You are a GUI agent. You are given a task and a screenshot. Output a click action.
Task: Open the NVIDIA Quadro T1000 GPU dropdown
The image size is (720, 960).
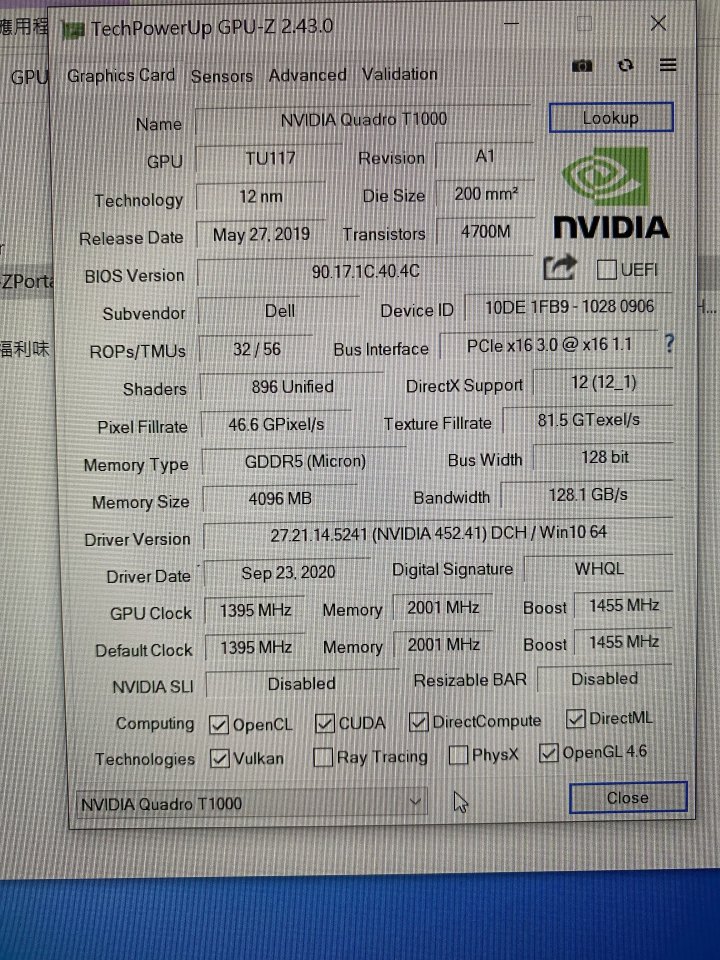pyautogui.click(x=252, y=803)
